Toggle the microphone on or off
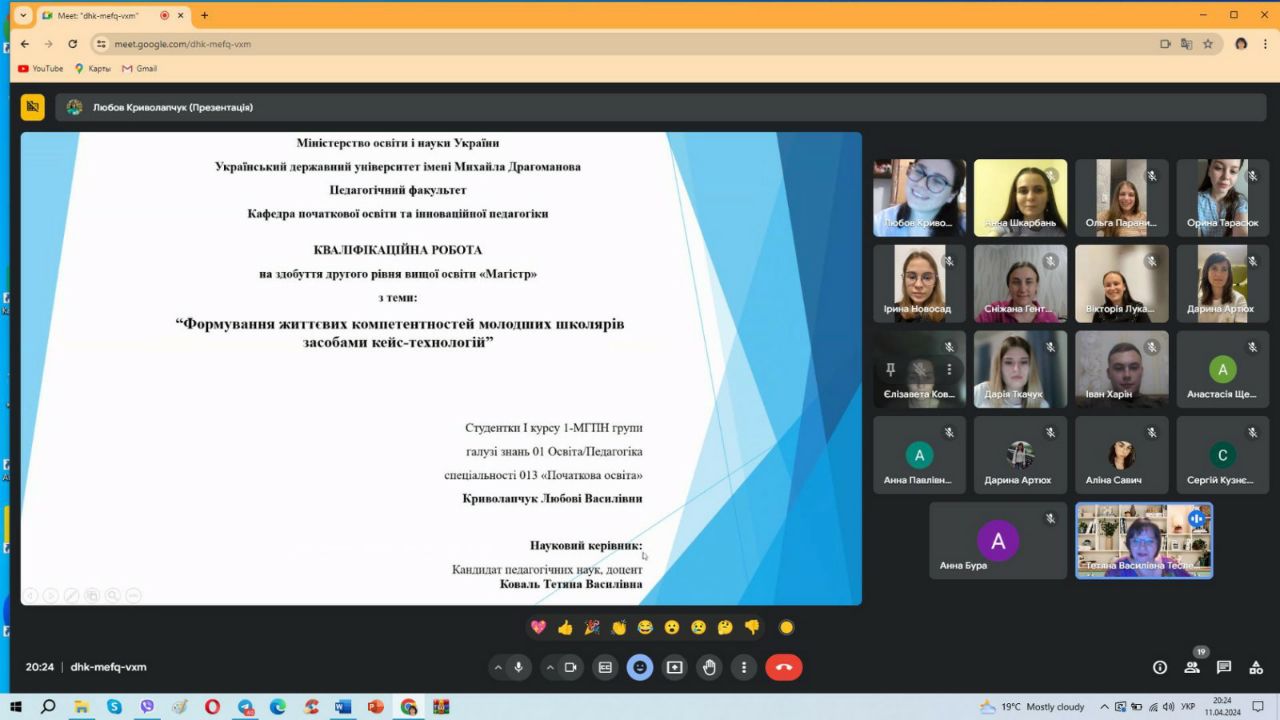The width and height of the screenshot is (1280, 720). 518,667
